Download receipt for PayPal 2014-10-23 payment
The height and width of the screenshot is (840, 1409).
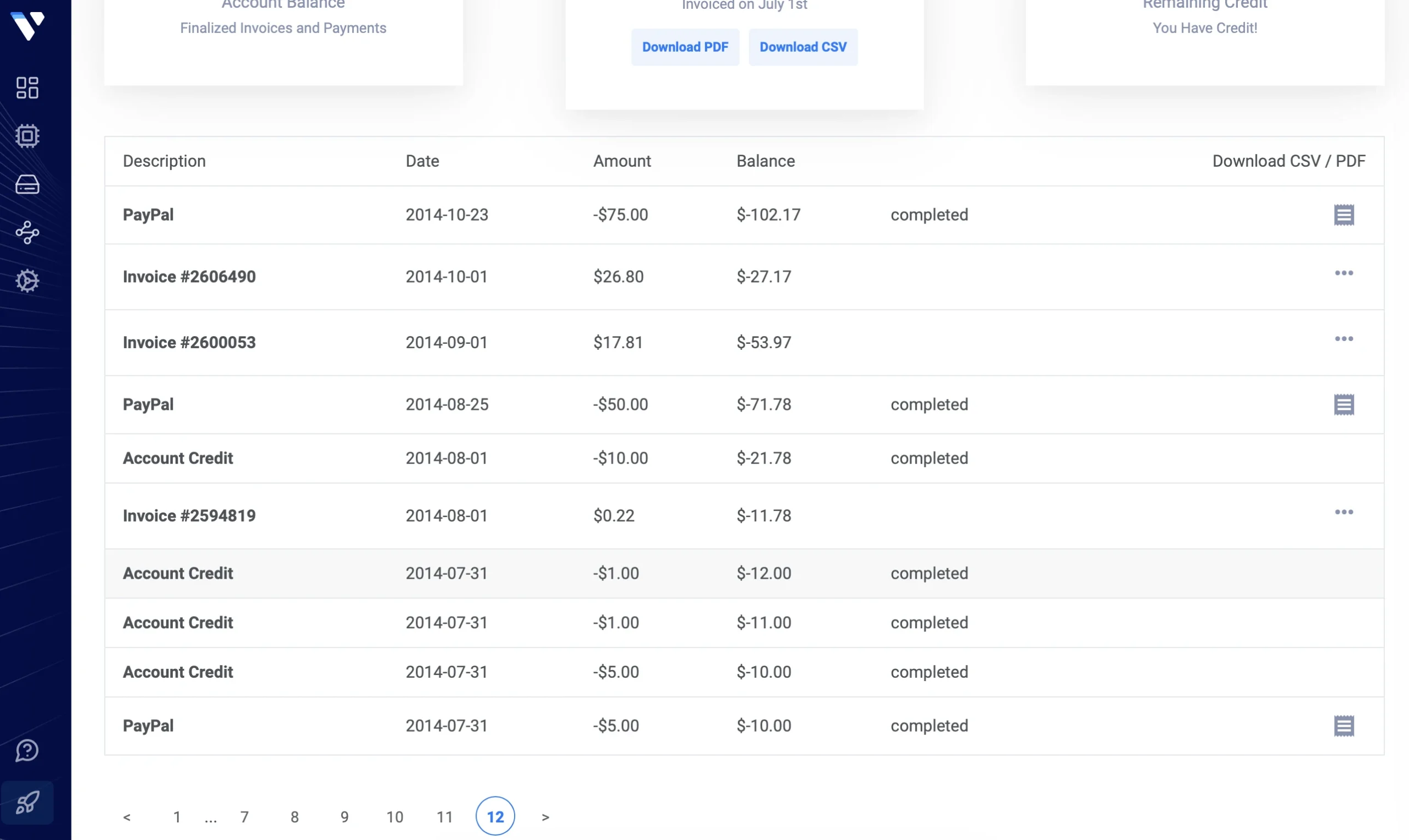point(1344,215)
